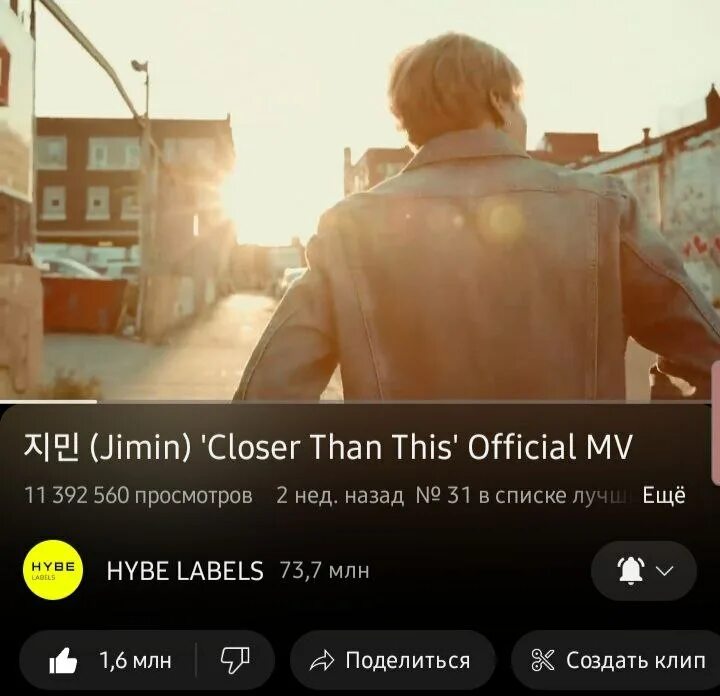This screenshot has width=720, height=696.
Task: Tap the Jimin music video player frame
Action: tap(360, 200)
